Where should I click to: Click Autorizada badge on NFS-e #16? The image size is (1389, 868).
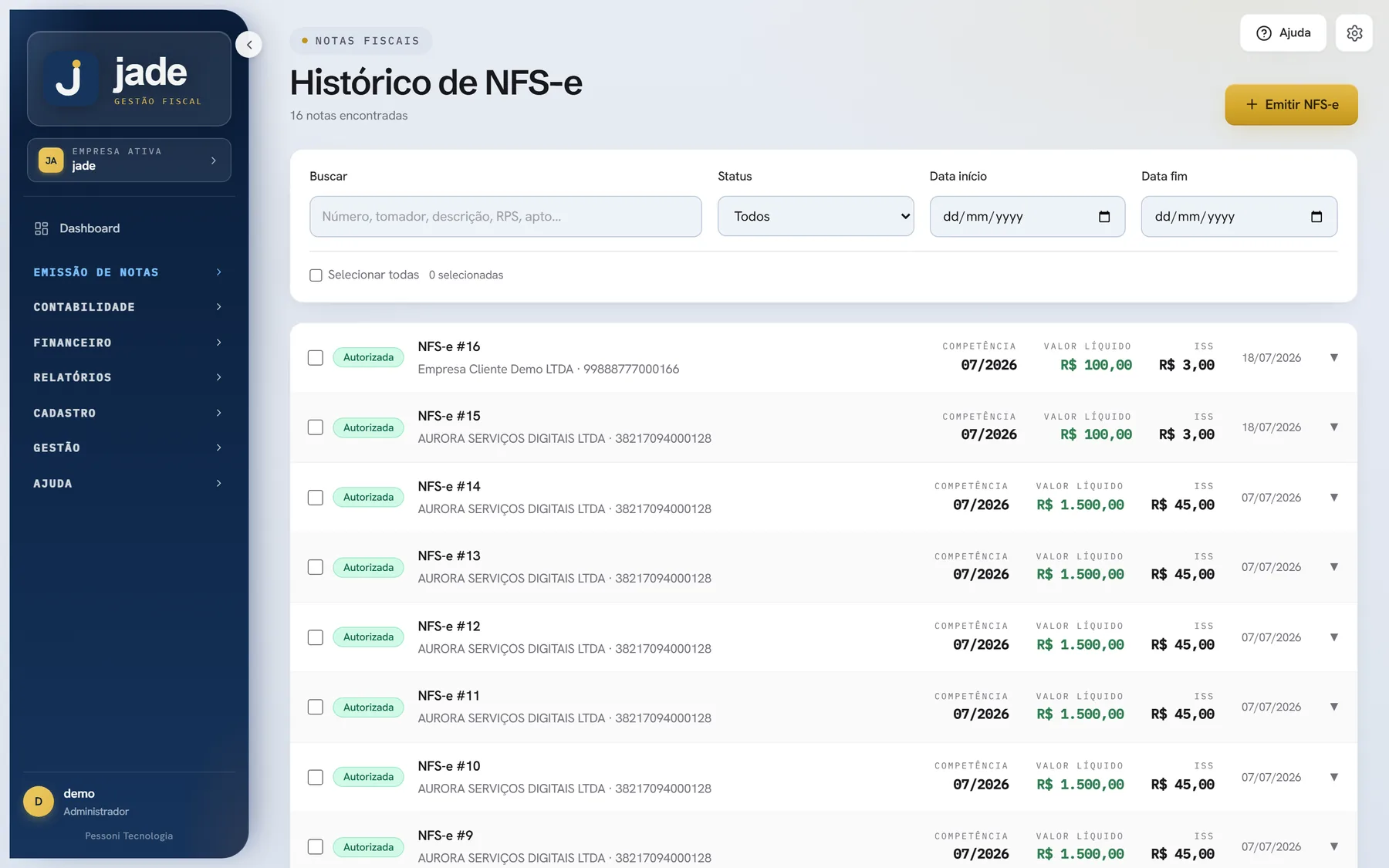[368, 357]
